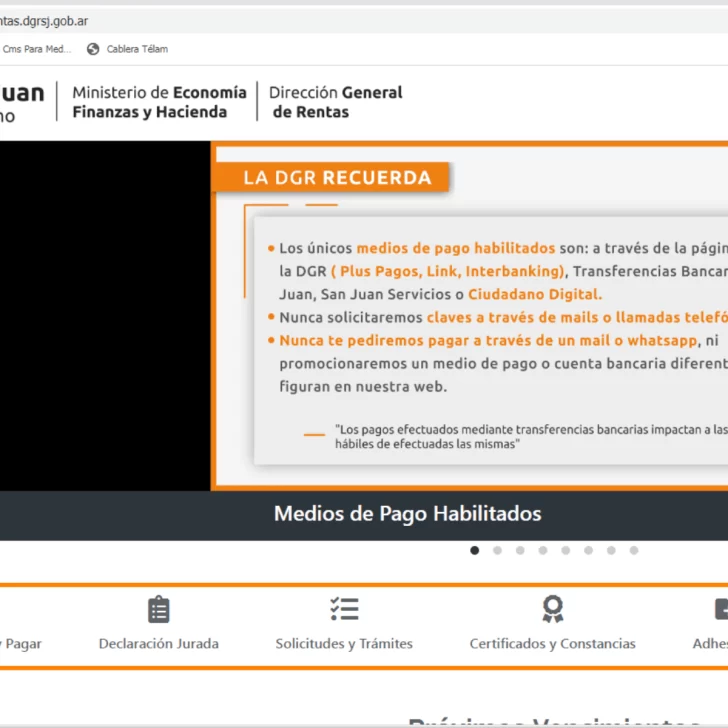The height and width of the screenshot is (728, 728).
Task: Click the Ministerio de Economía Finanzas y Hacienda text
Action: click(159, 102)
